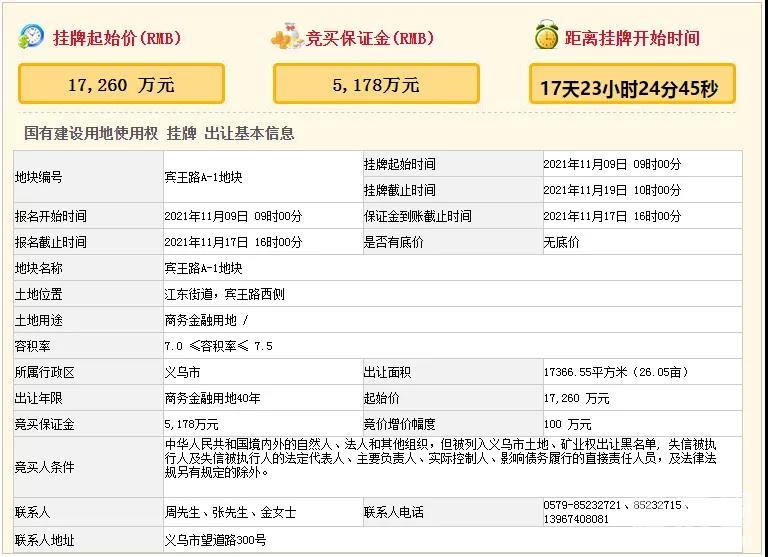Select the 保证金到账截止时间 date value
Screen dimensions: 768x557
611,216
